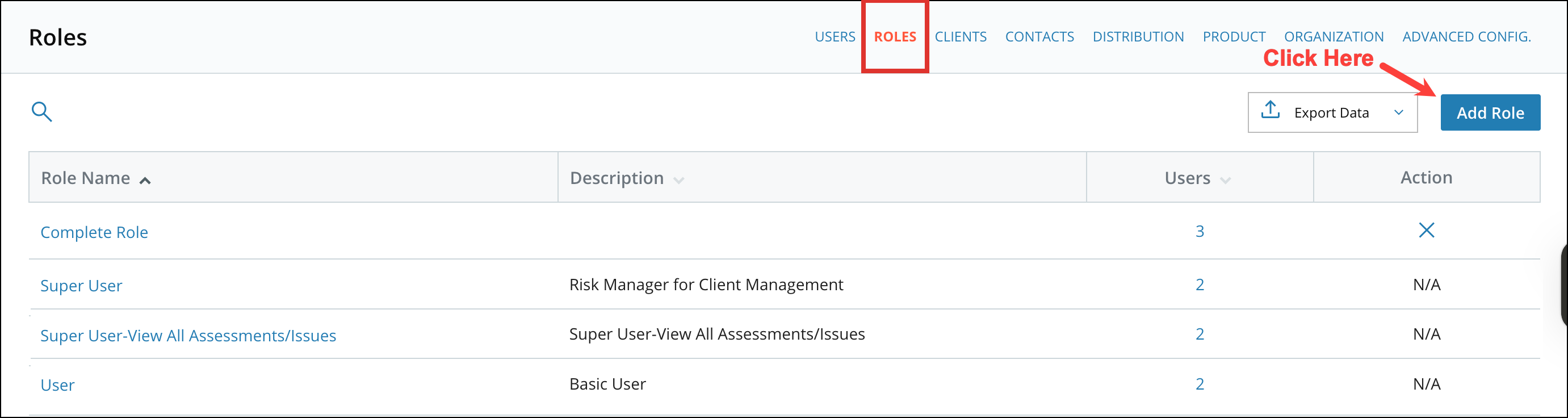
Task: Go to the CONTACTS tab
Action: (1039, 37)
